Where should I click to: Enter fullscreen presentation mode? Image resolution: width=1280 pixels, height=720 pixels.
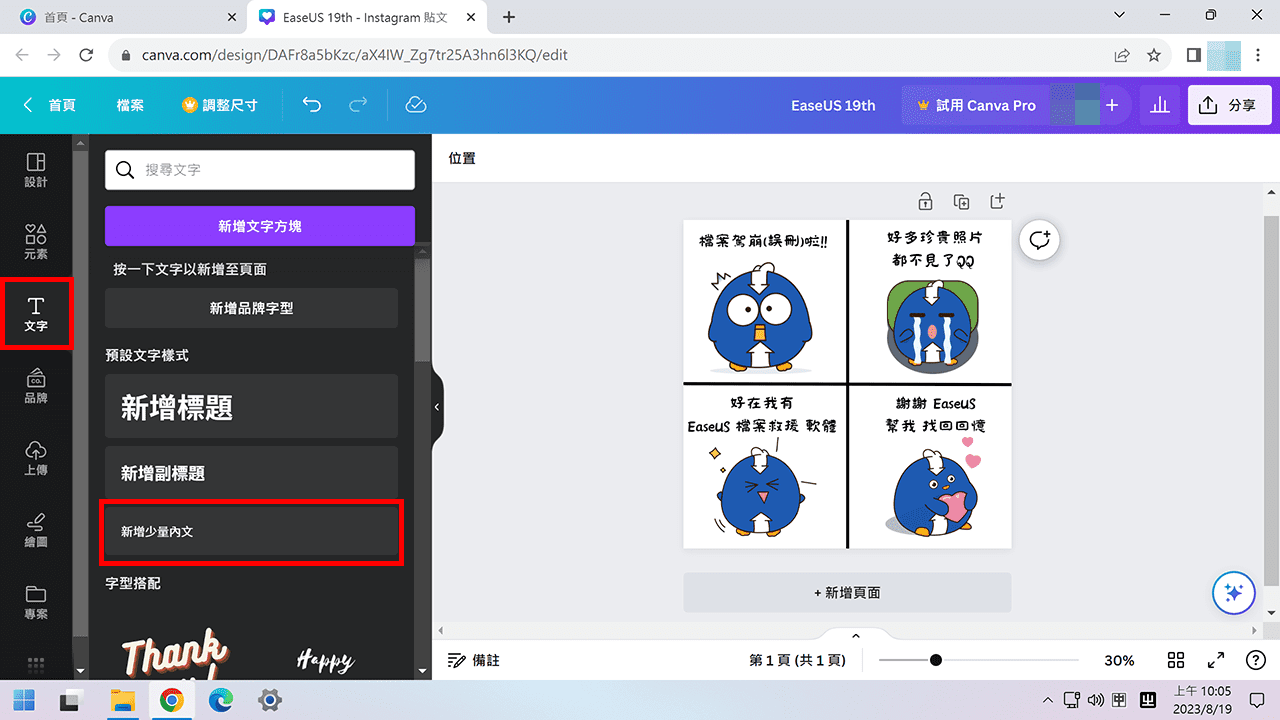pyautogui.click(x=1216, y=660)
